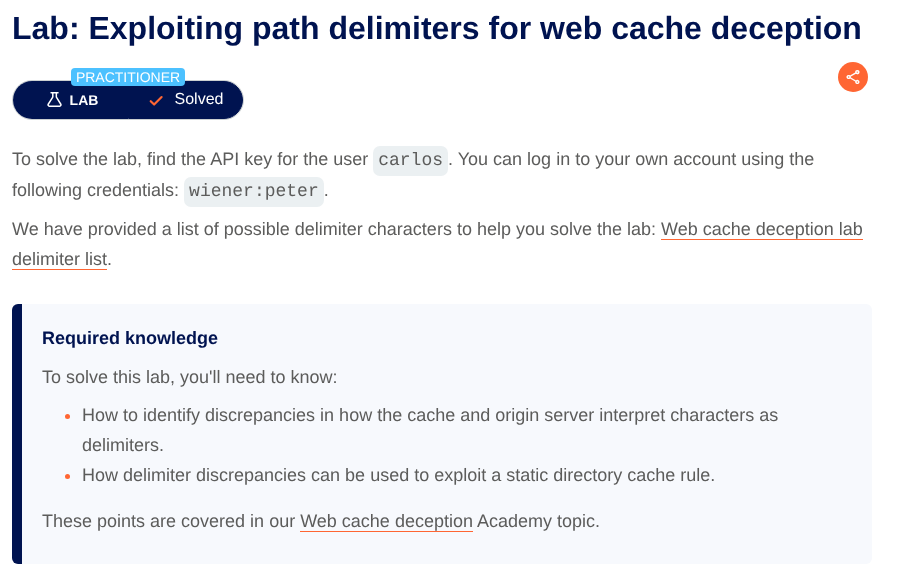Click the carlos username code snippet
The height and width of the screenshot is (577, 905).
coord(410,160)
